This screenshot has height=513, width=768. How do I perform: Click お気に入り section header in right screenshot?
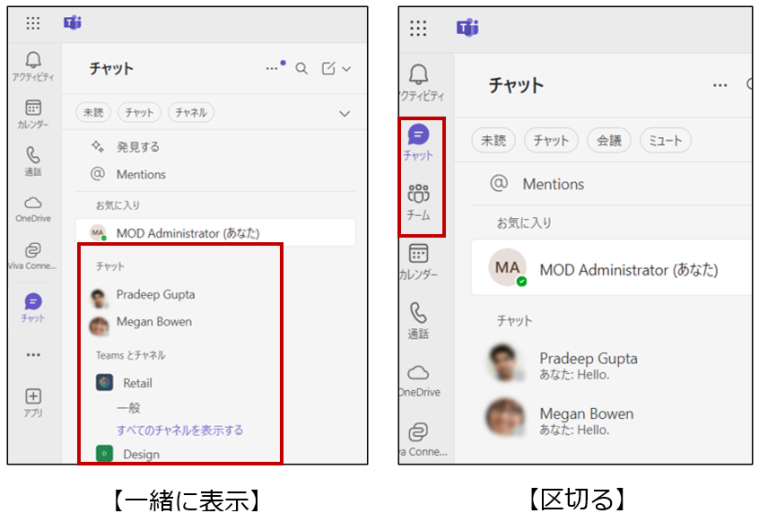[524, 223]
